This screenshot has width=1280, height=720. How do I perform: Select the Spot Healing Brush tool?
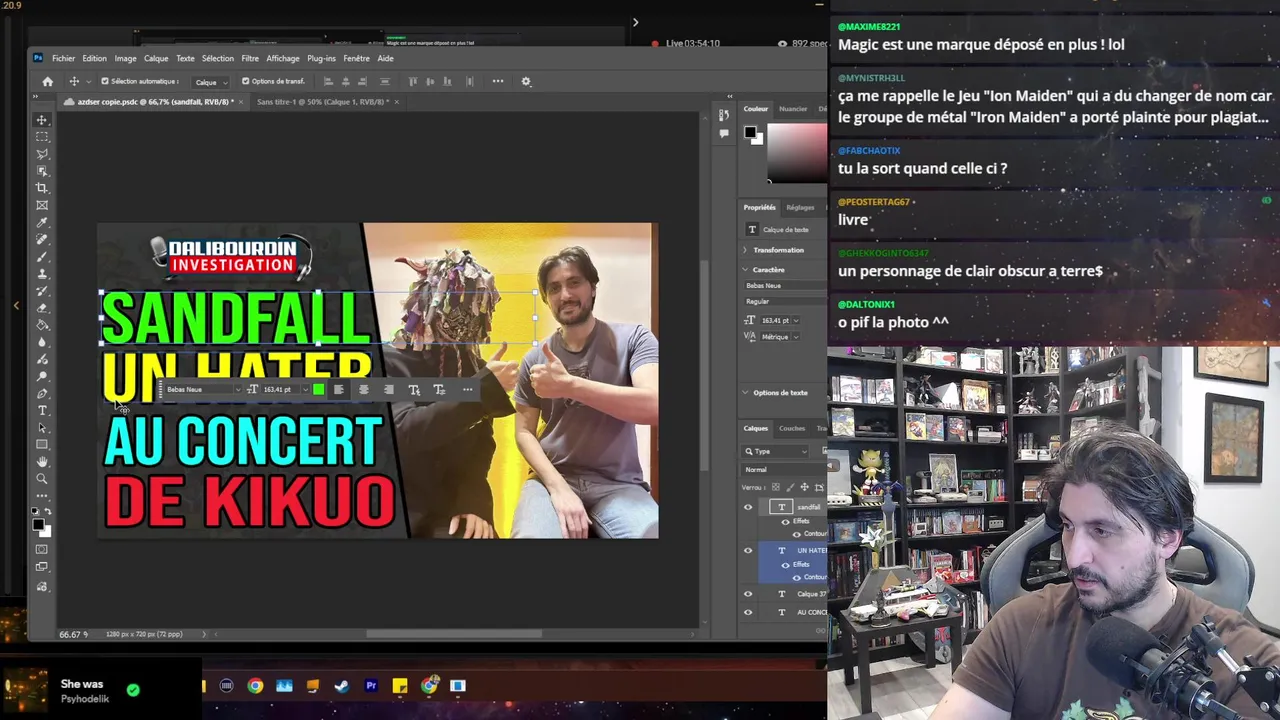42,239
